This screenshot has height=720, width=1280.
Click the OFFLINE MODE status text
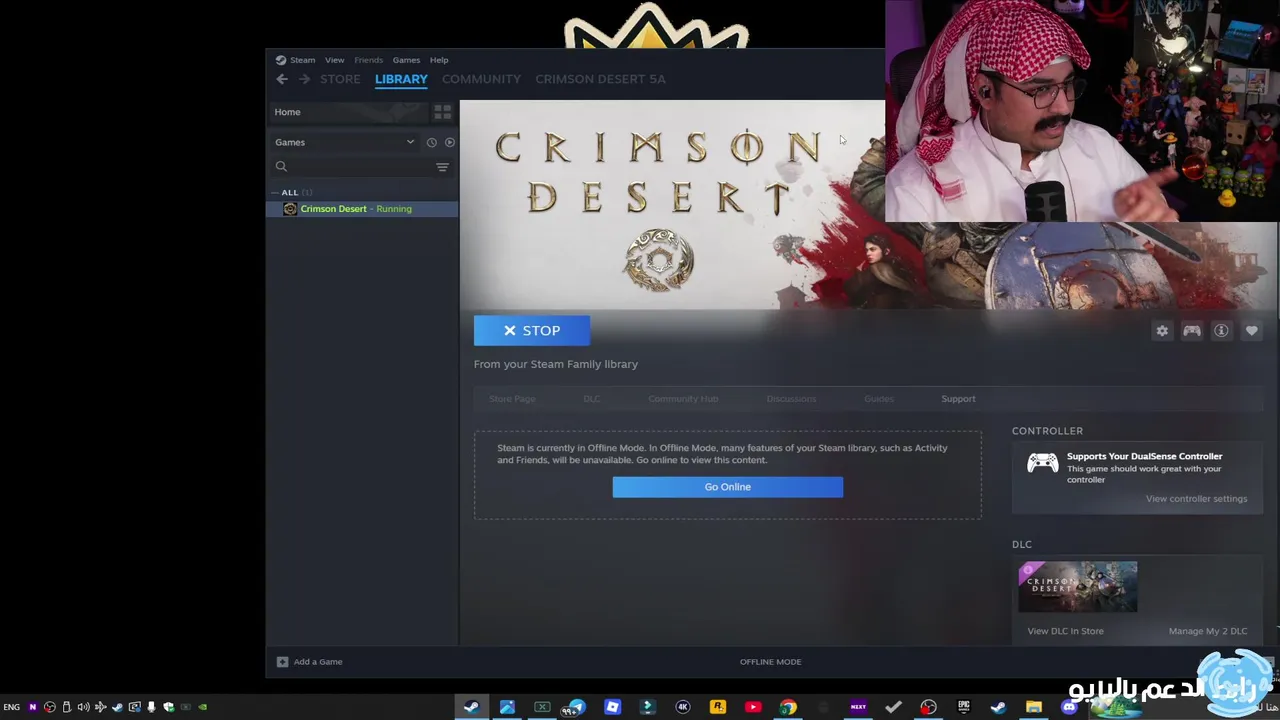pyautogui.click(x=770, y=662)
